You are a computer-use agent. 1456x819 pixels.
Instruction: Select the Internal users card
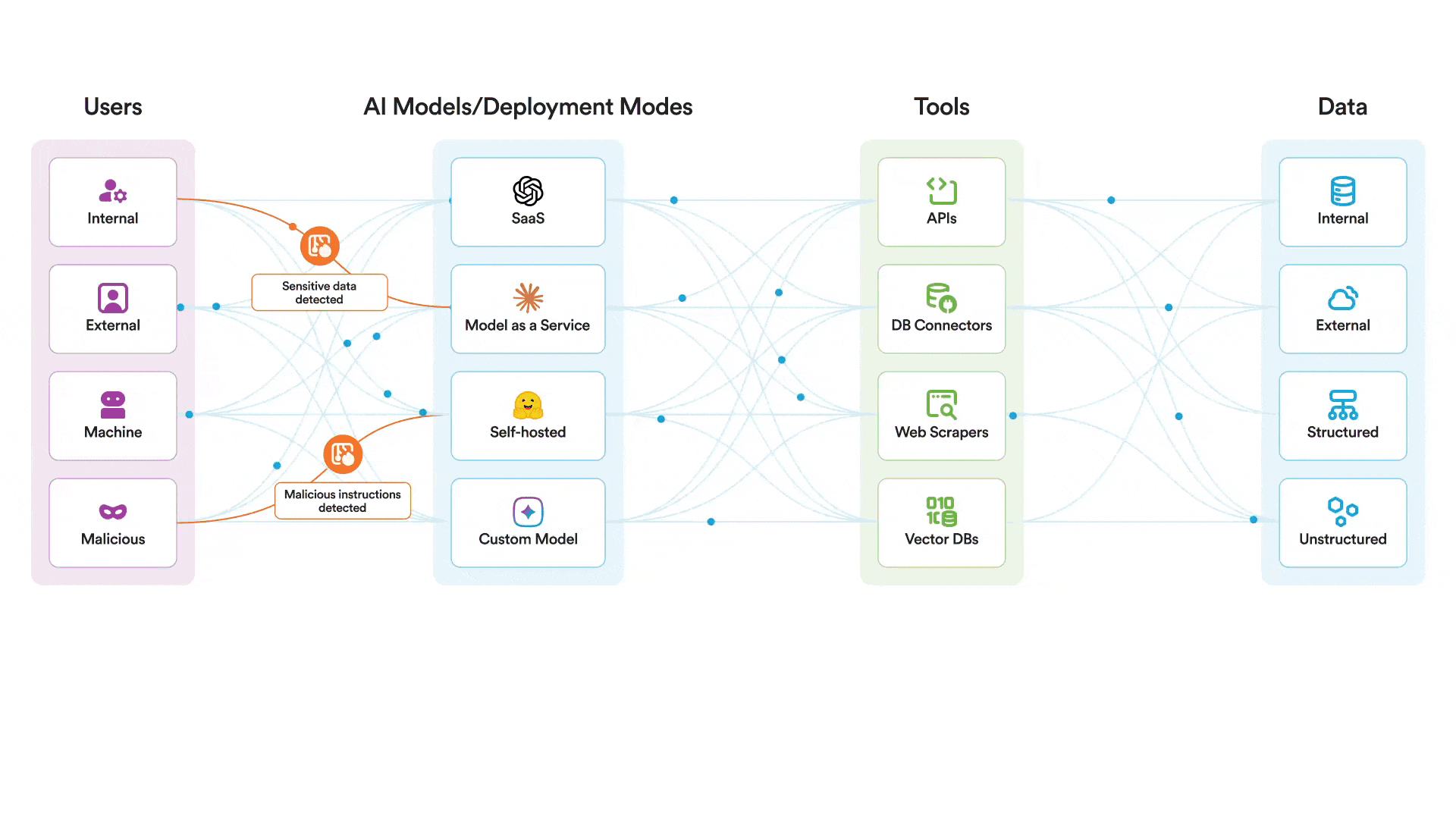pos(113,202)
